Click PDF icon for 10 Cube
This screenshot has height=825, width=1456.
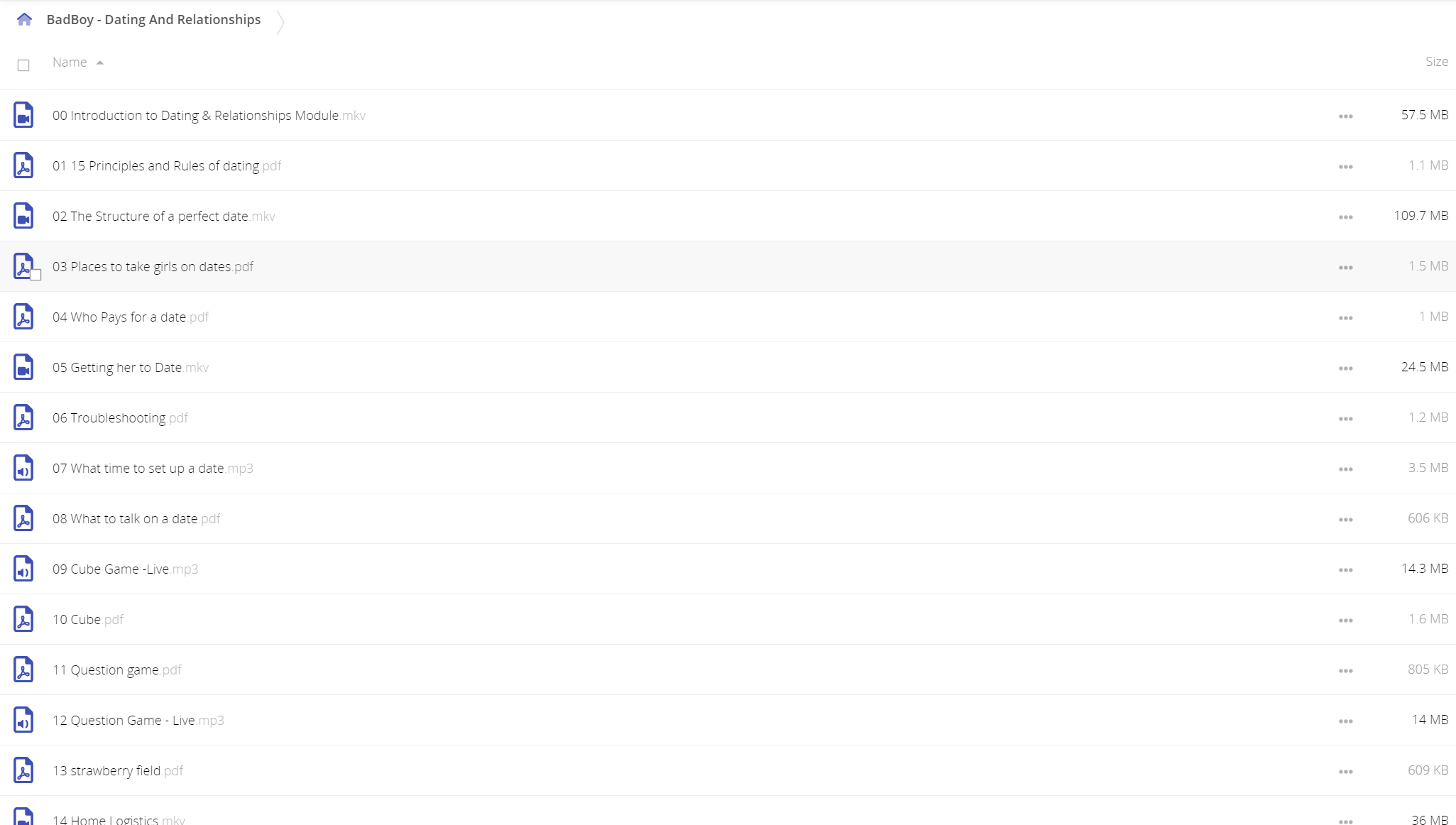click(x=23, y=619)
